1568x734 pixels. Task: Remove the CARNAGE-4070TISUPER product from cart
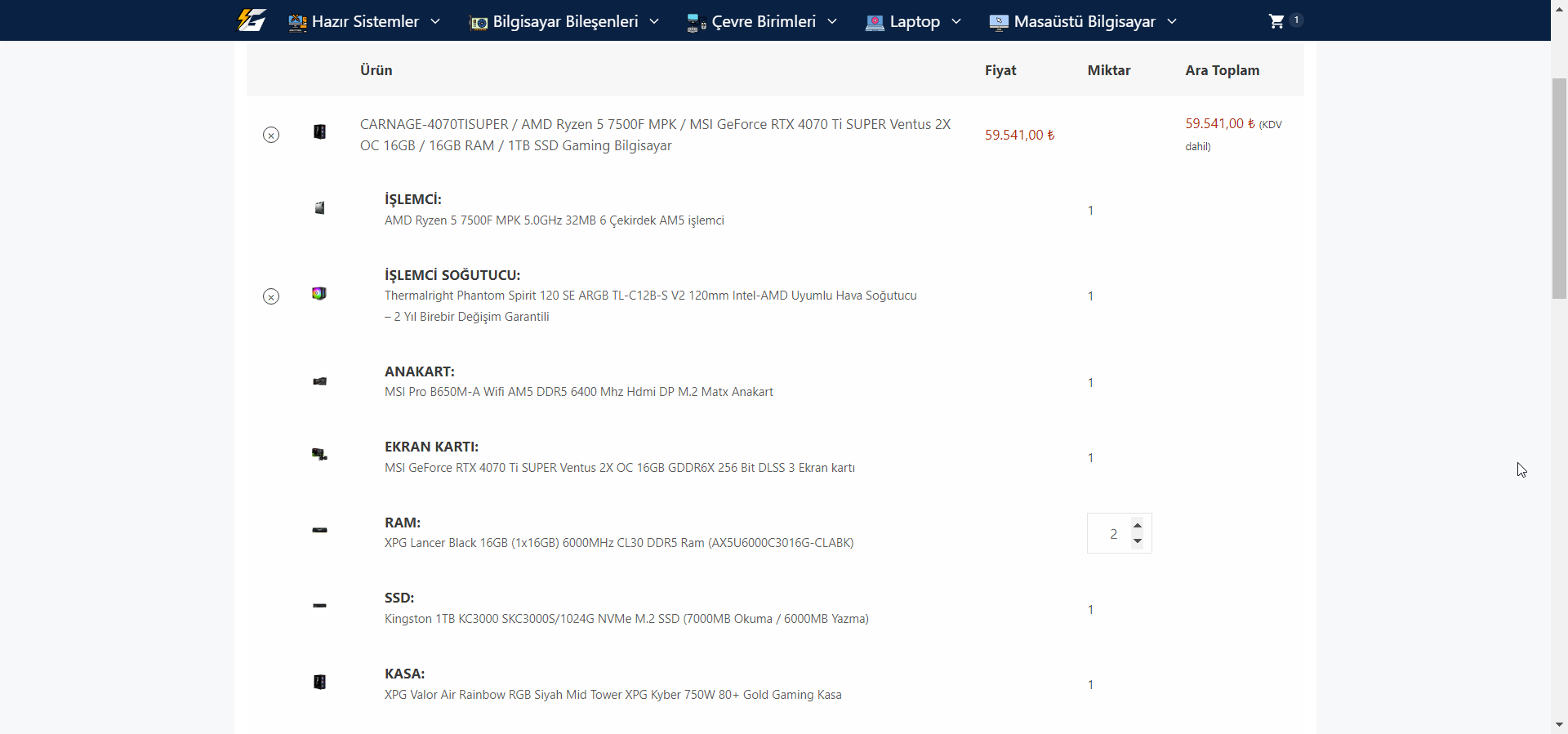271,135
